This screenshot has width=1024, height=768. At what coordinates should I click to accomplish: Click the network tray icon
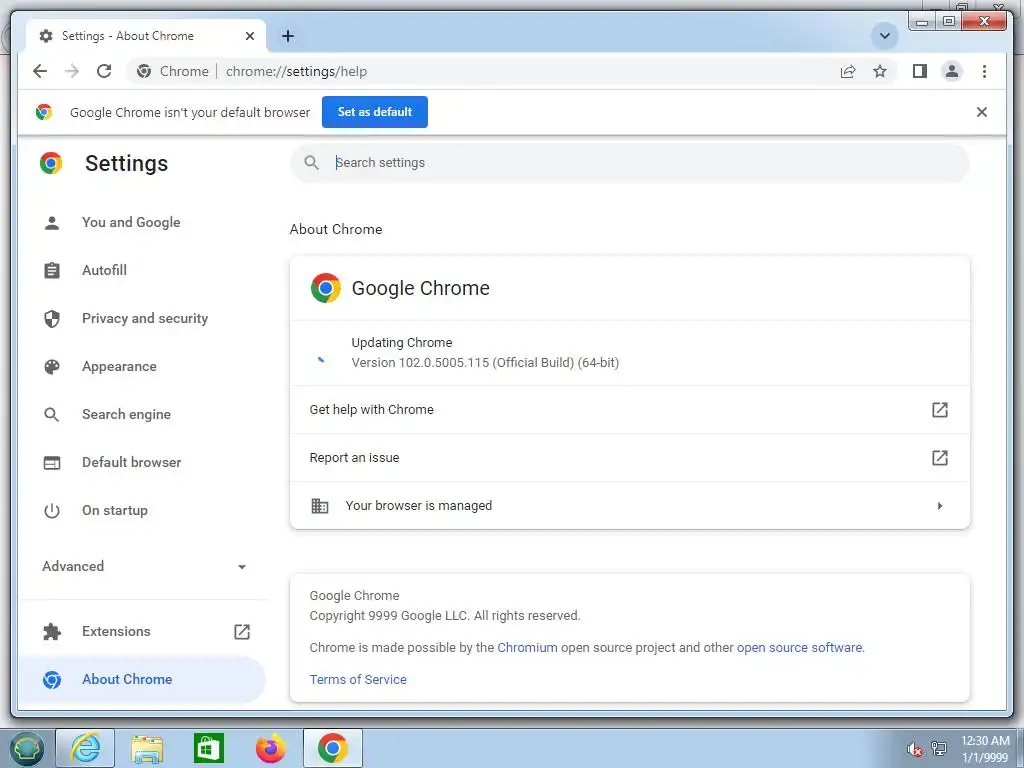point(939,748)
